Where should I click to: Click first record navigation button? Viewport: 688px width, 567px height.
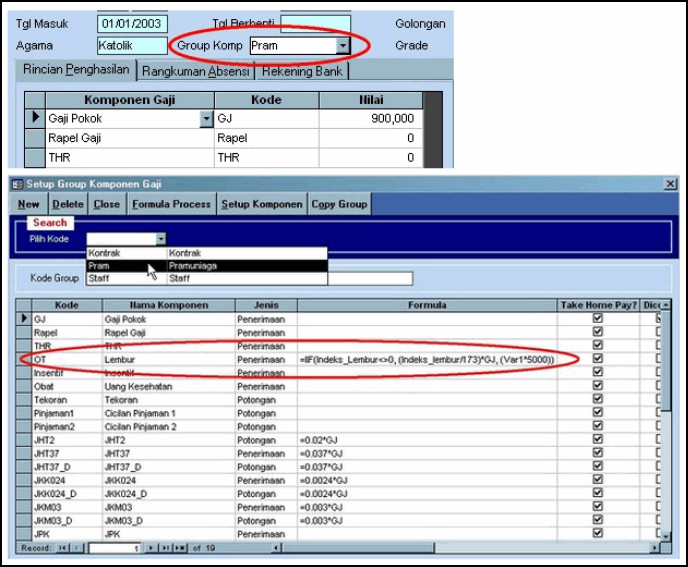pyautogui.click(x=64, y=548)
